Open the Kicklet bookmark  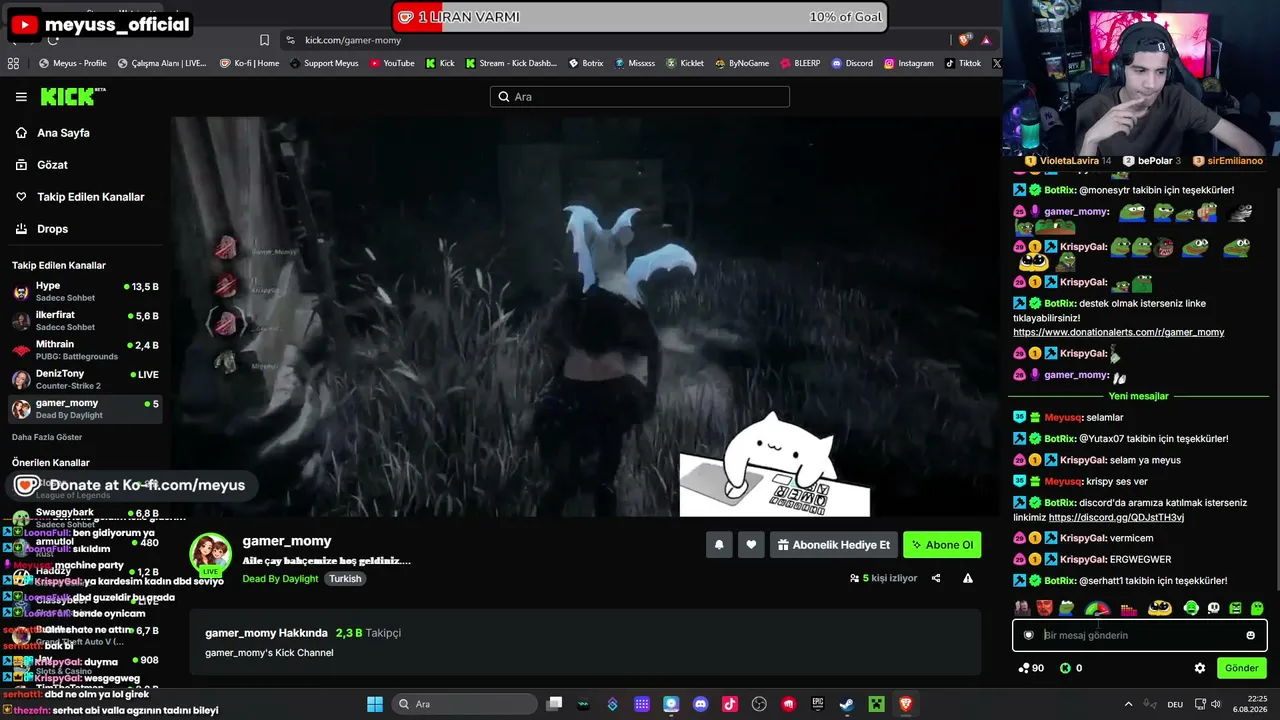coord(685,63)
